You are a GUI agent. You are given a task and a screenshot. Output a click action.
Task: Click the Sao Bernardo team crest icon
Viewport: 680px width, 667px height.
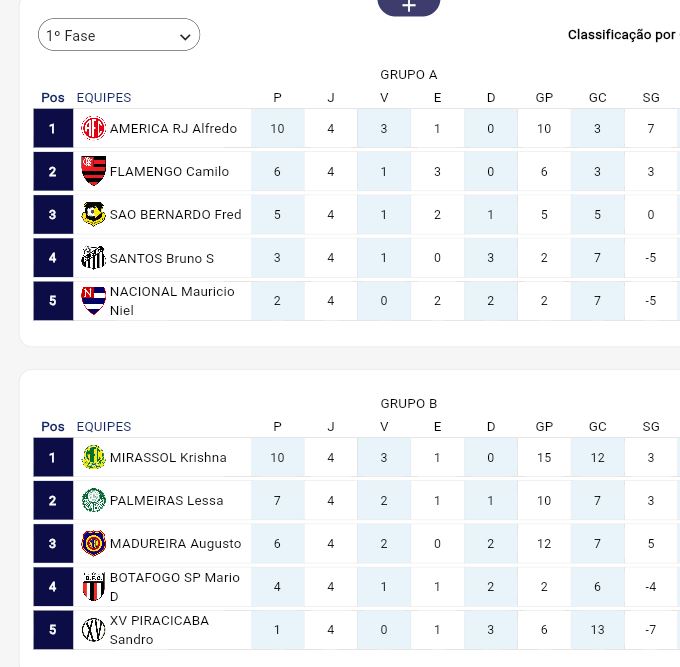pyautogui.click(x=93, y=214)
